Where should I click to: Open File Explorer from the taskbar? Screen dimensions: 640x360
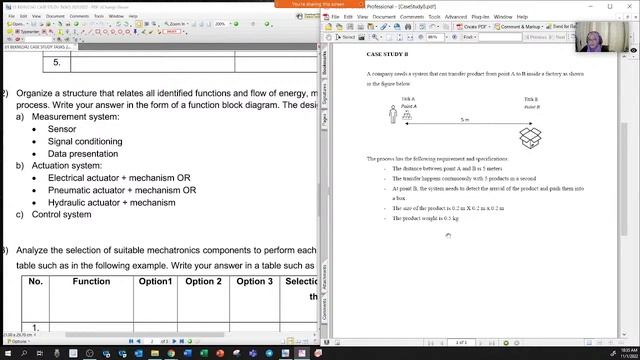(x=155, y=353)
